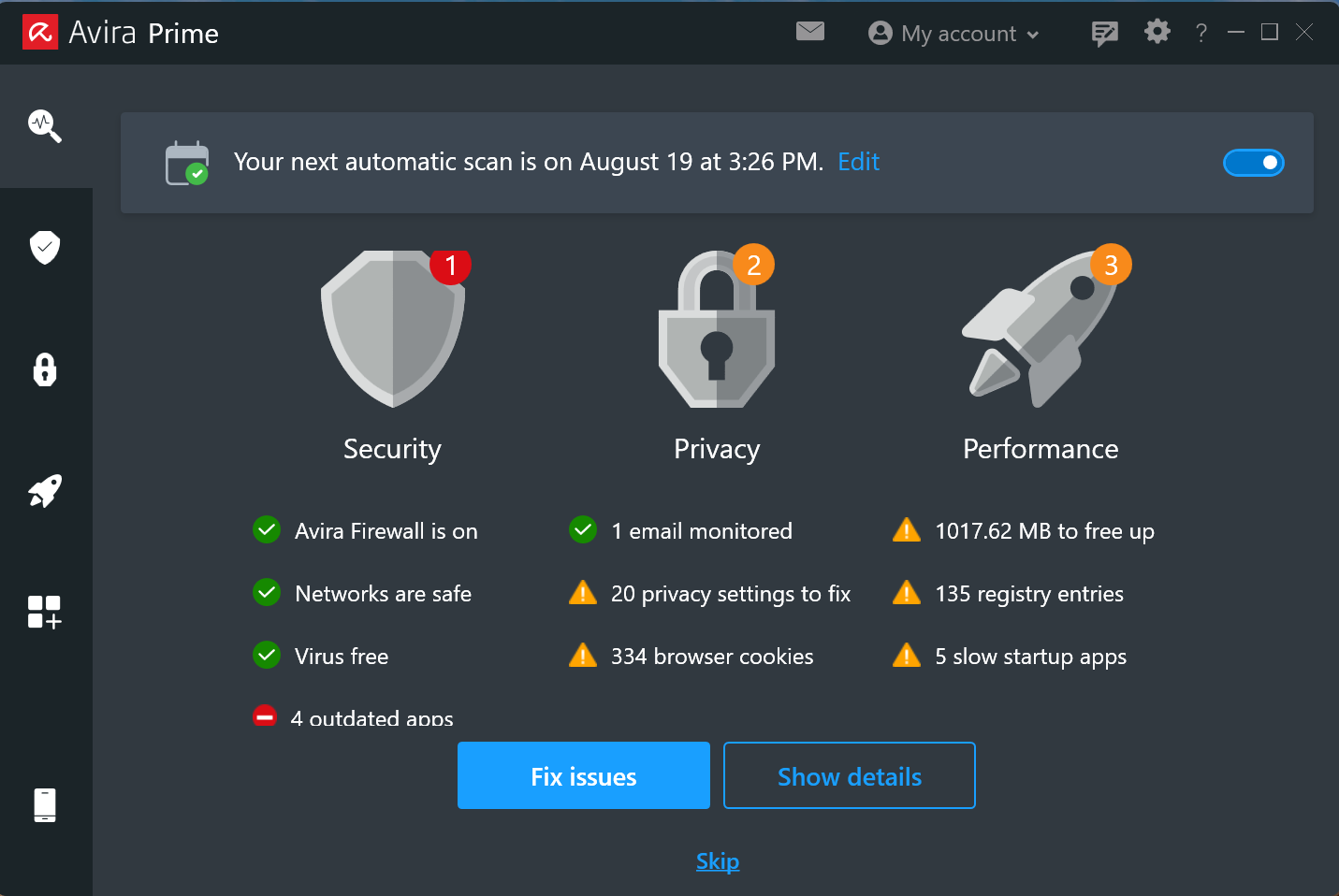
Task: Click the '334 browser cookies' text
Action: tap(712, 657)
